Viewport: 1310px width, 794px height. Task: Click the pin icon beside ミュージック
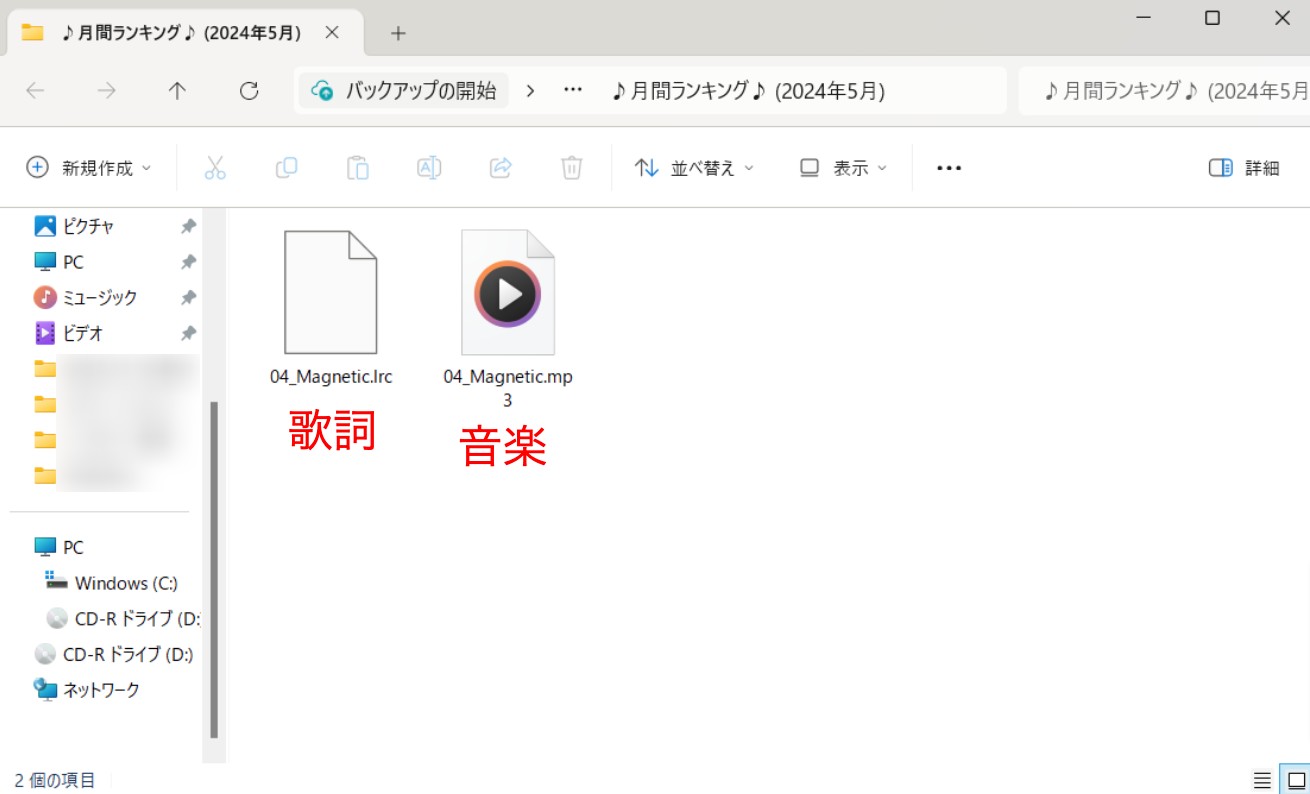pyautogui.click(x=188, y=298)
